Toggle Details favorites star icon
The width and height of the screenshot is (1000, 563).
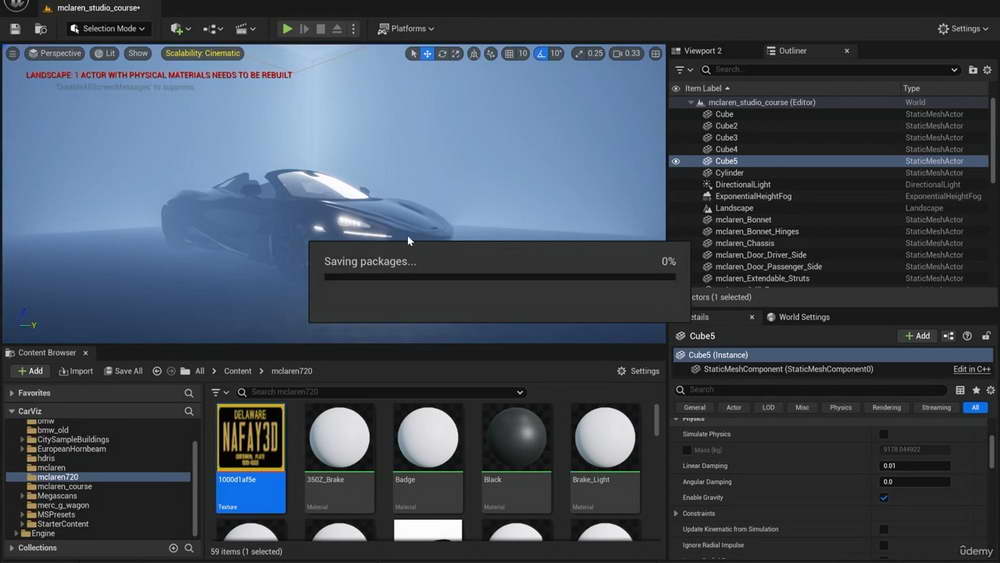(976, 390)
